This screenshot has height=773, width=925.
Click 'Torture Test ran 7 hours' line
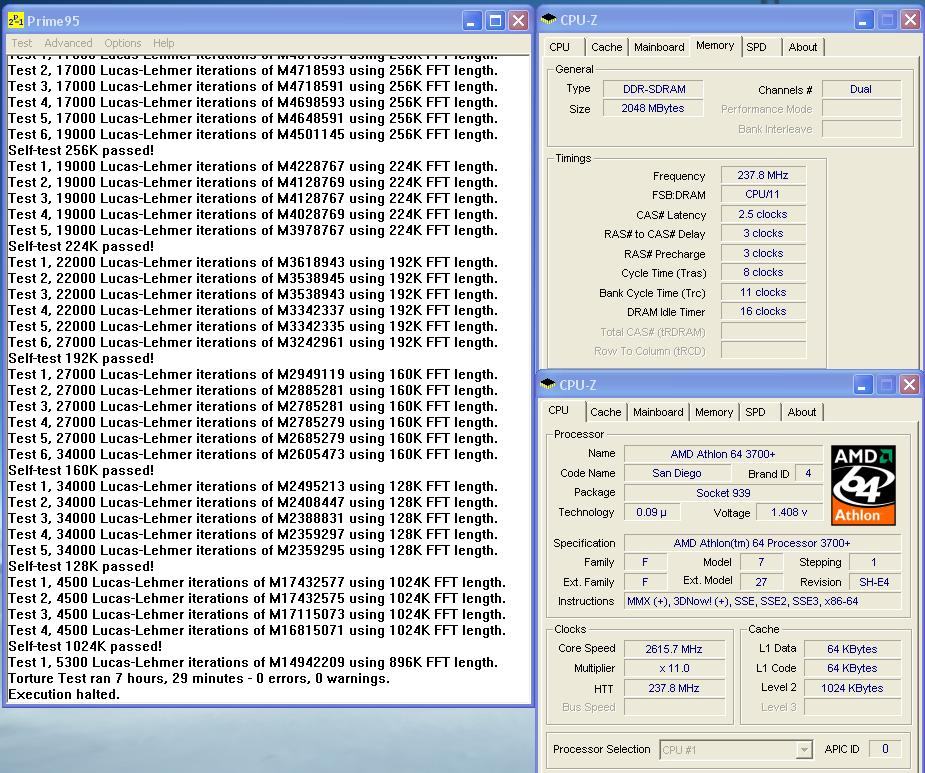[199, 678]
